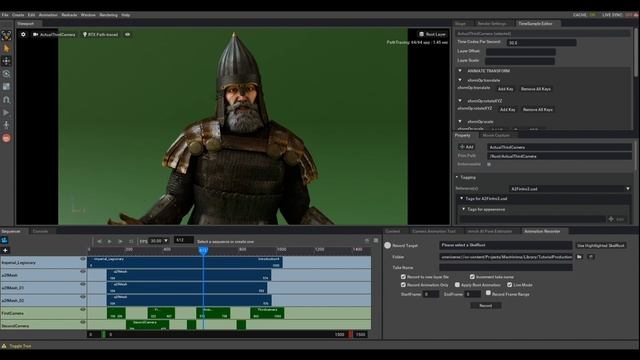Collapse the Tags for A2Fintro2.usd group
640x360 pixels.
click(462, 198)
